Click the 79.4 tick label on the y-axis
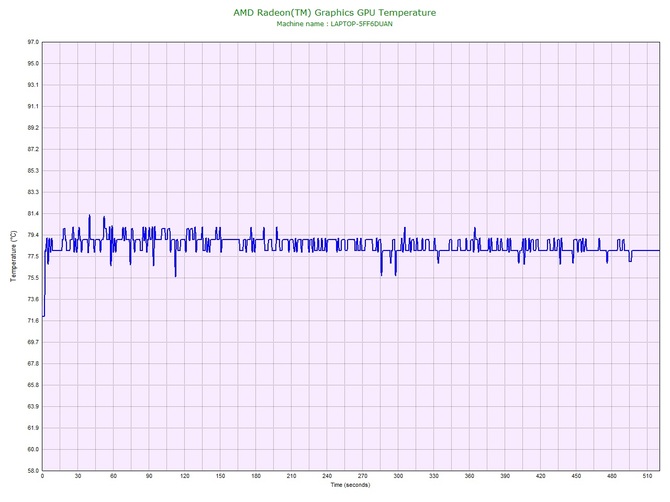Viewport: 670px width, 502px height. click(32, 235)
